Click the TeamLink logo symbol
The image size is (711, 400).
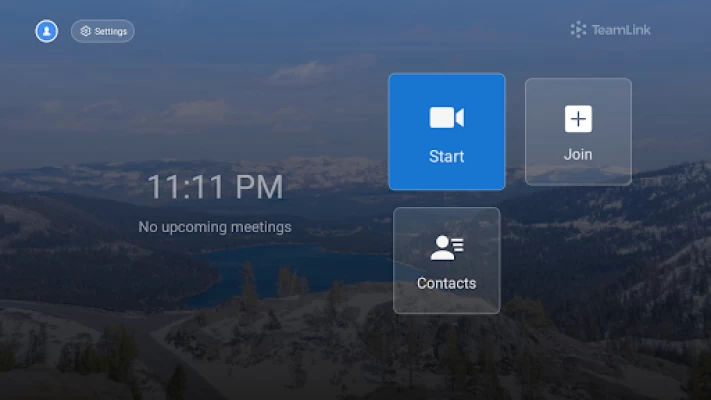[578, 30]
